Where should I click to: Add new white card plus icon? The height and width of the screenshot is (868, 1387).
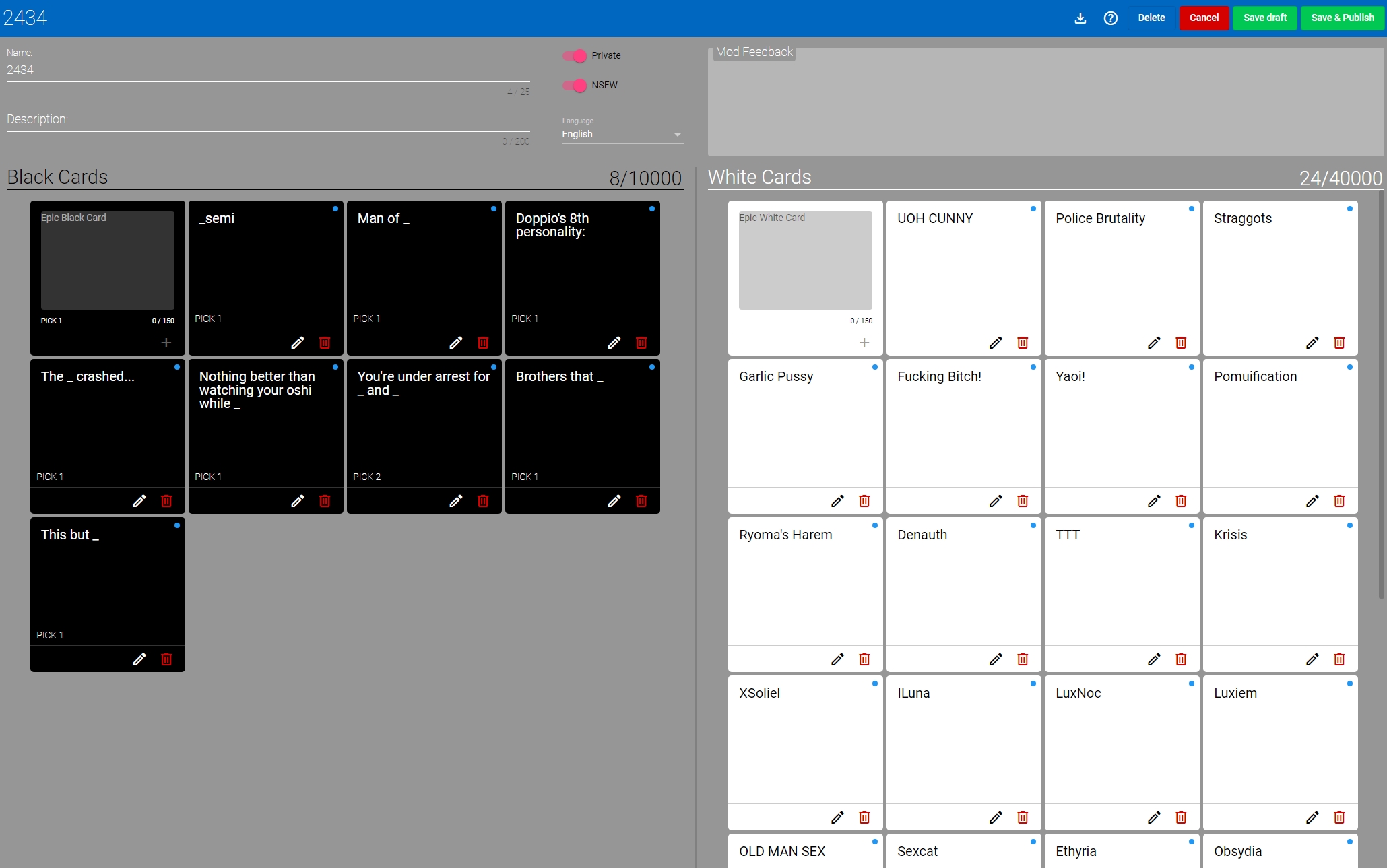click(x=864, y=343)
